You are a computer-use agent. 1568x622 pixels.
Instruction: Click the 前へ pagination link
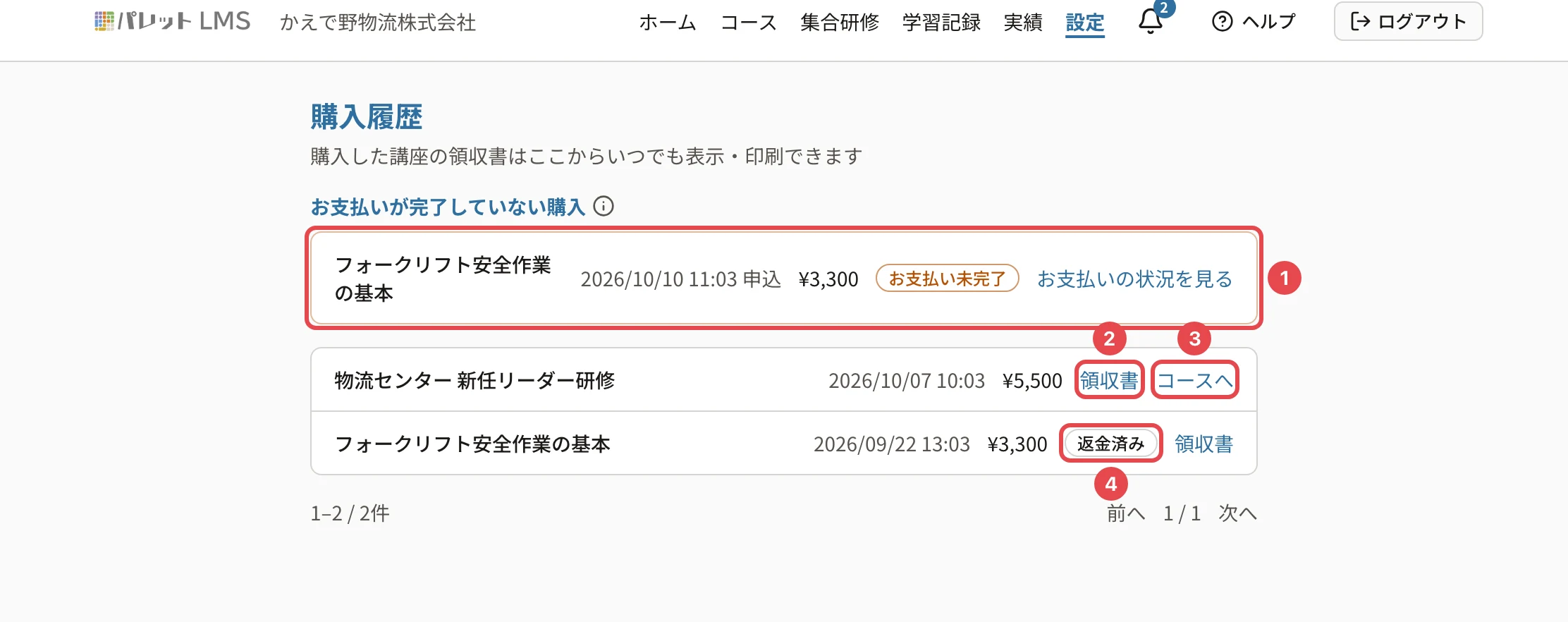(1126, 513)
